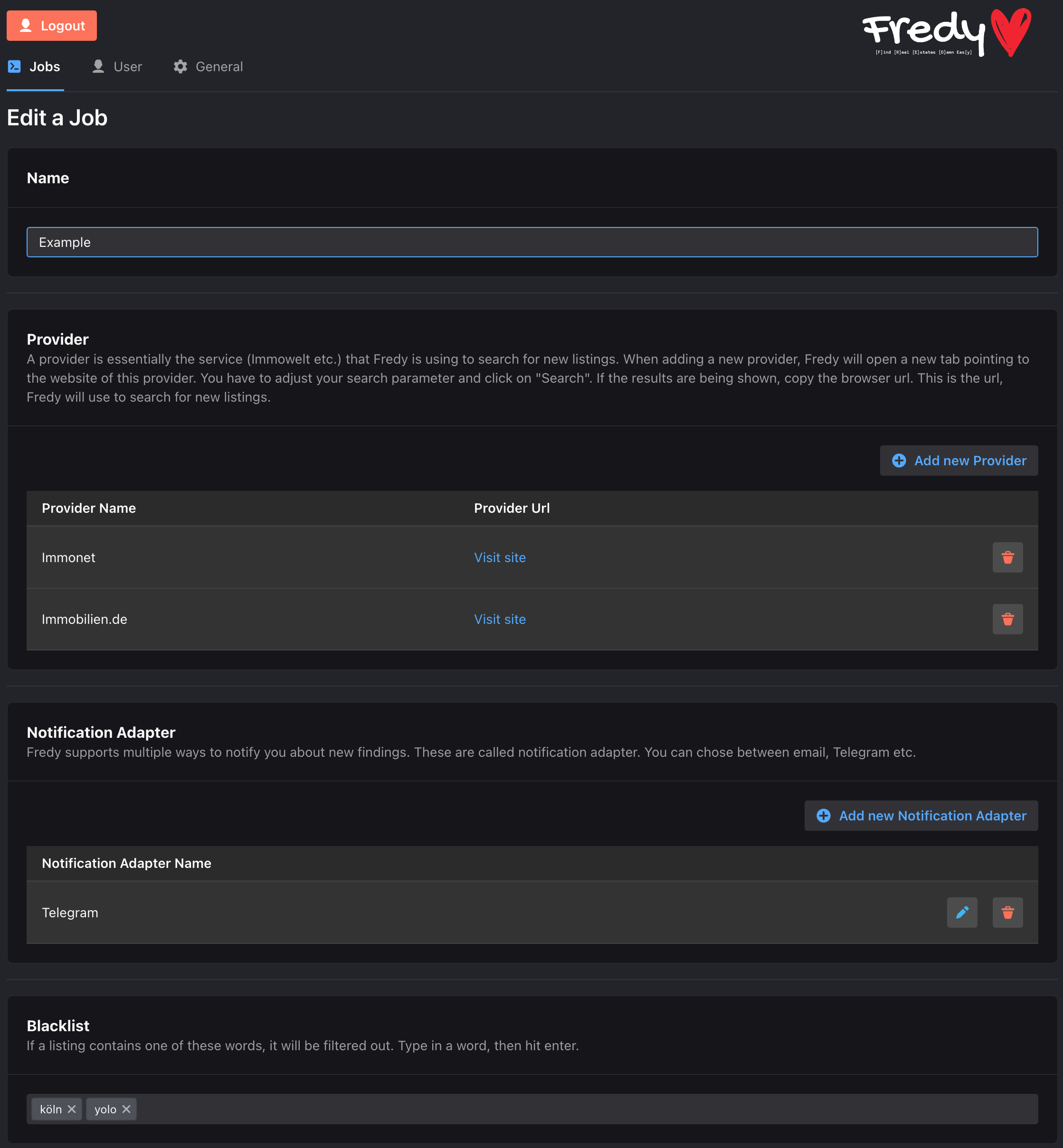This screenshot has width=1063, height=1148.
Task: Select the Immonet provider name
Action: [68, 557]
